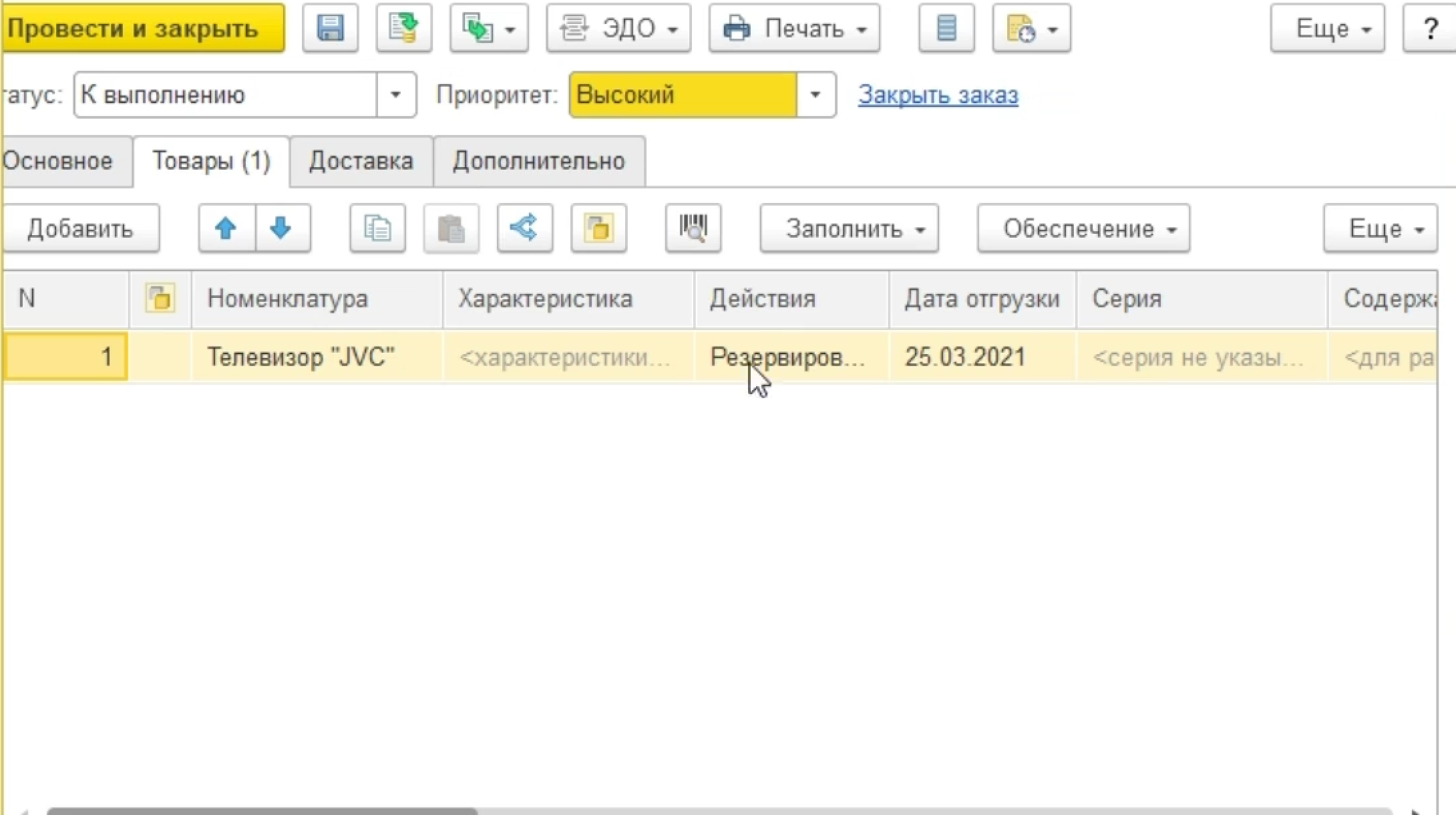Click the save diskette icon
This screenshot has height=815, width=1456.
click(330, 28)
